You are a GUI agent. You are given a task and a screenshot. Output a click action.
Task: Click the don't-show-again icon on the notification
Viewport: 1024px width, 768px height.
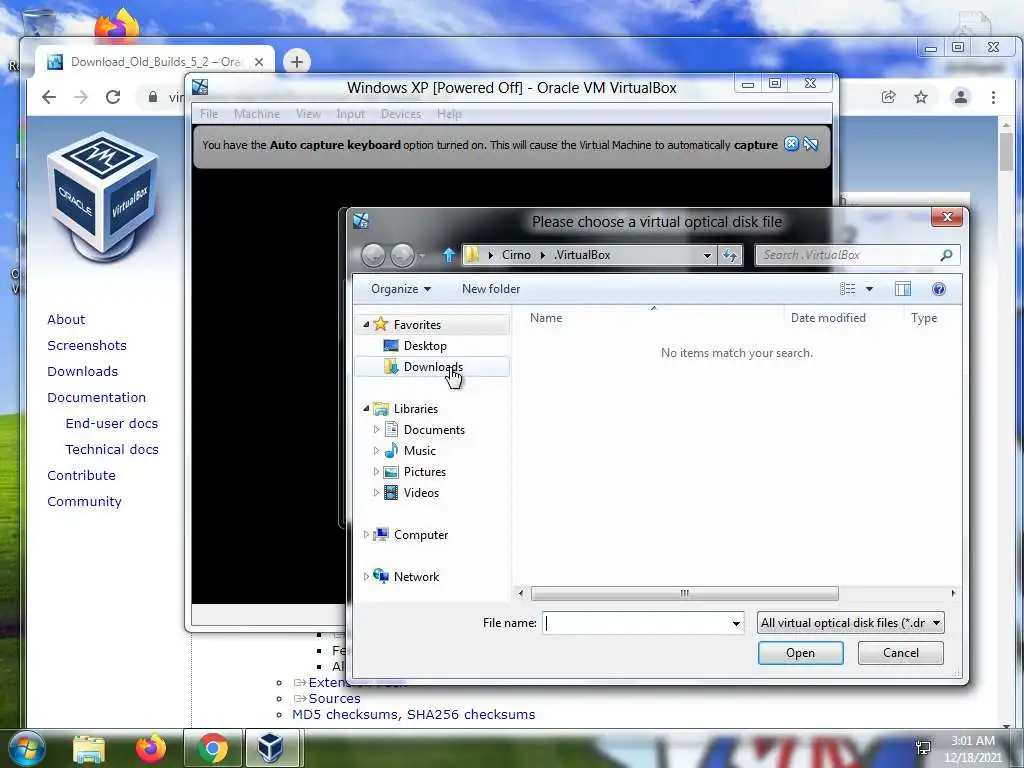pyautogui.click(x=810, y=144)
